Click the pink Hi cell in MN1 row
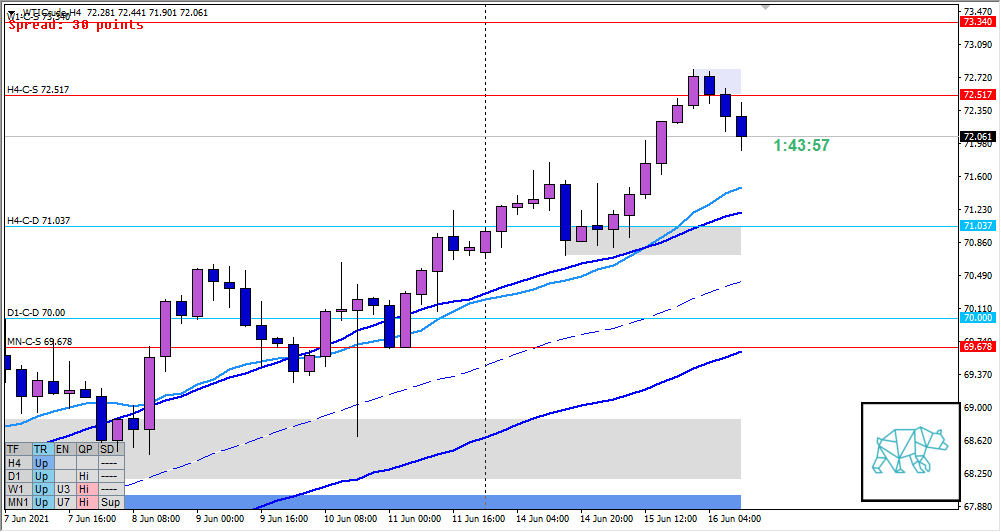 (x=86, y=502)
